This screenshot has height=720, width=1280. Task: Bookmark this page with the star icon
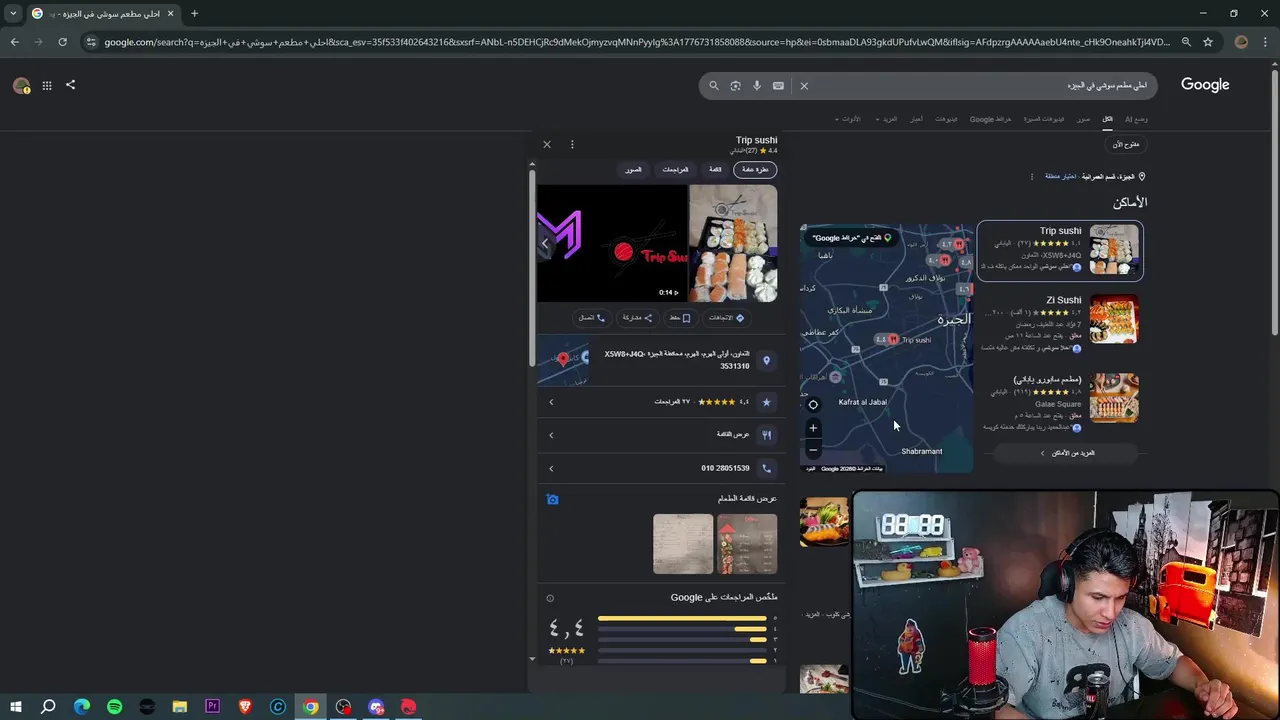pyautogui.click(x=1208, y=42)
